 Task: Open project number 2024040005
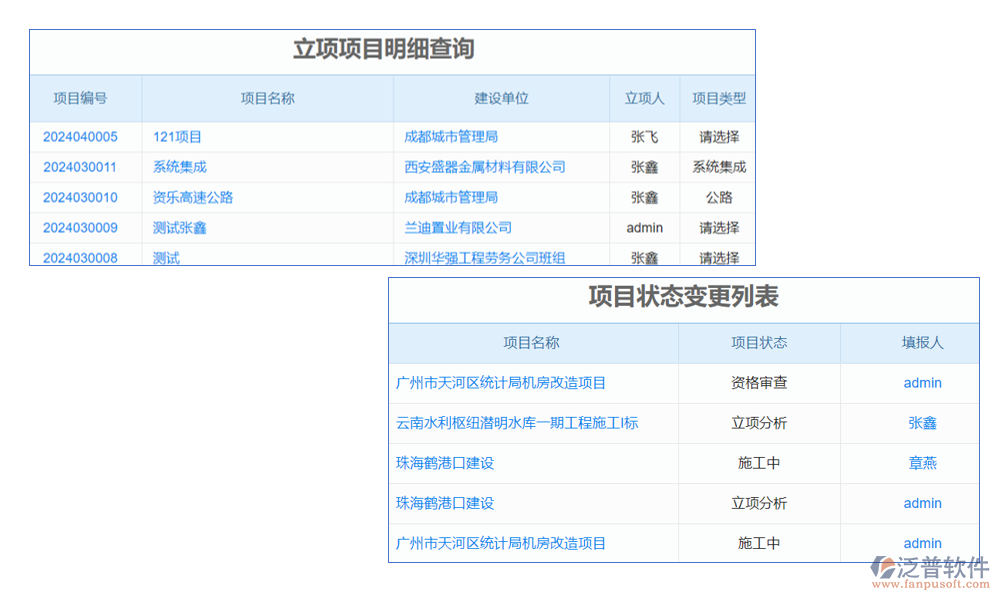[80, 137]
